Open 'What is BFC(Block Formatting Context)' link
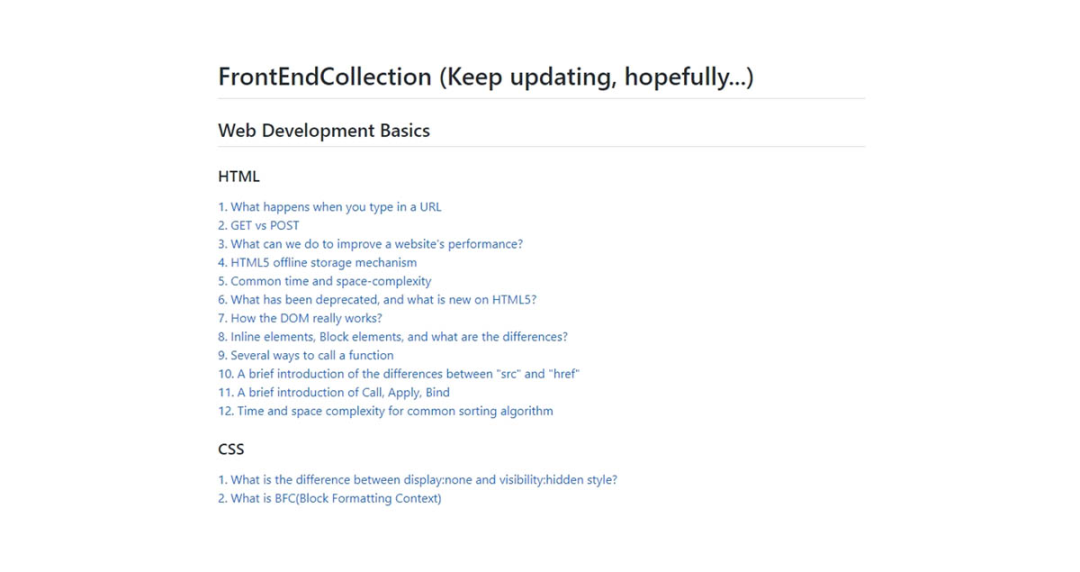 tap(329, 498)
